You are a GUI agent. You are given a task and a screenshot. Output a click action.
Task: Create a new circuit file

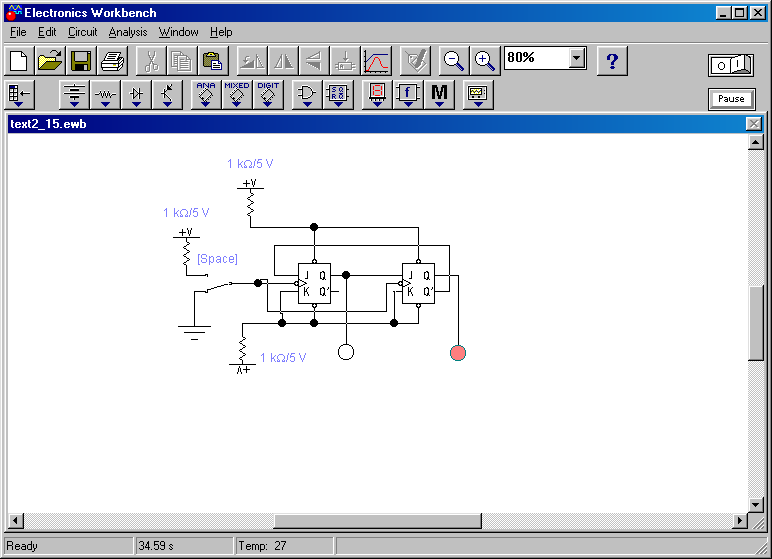click(x=19, y=61)
